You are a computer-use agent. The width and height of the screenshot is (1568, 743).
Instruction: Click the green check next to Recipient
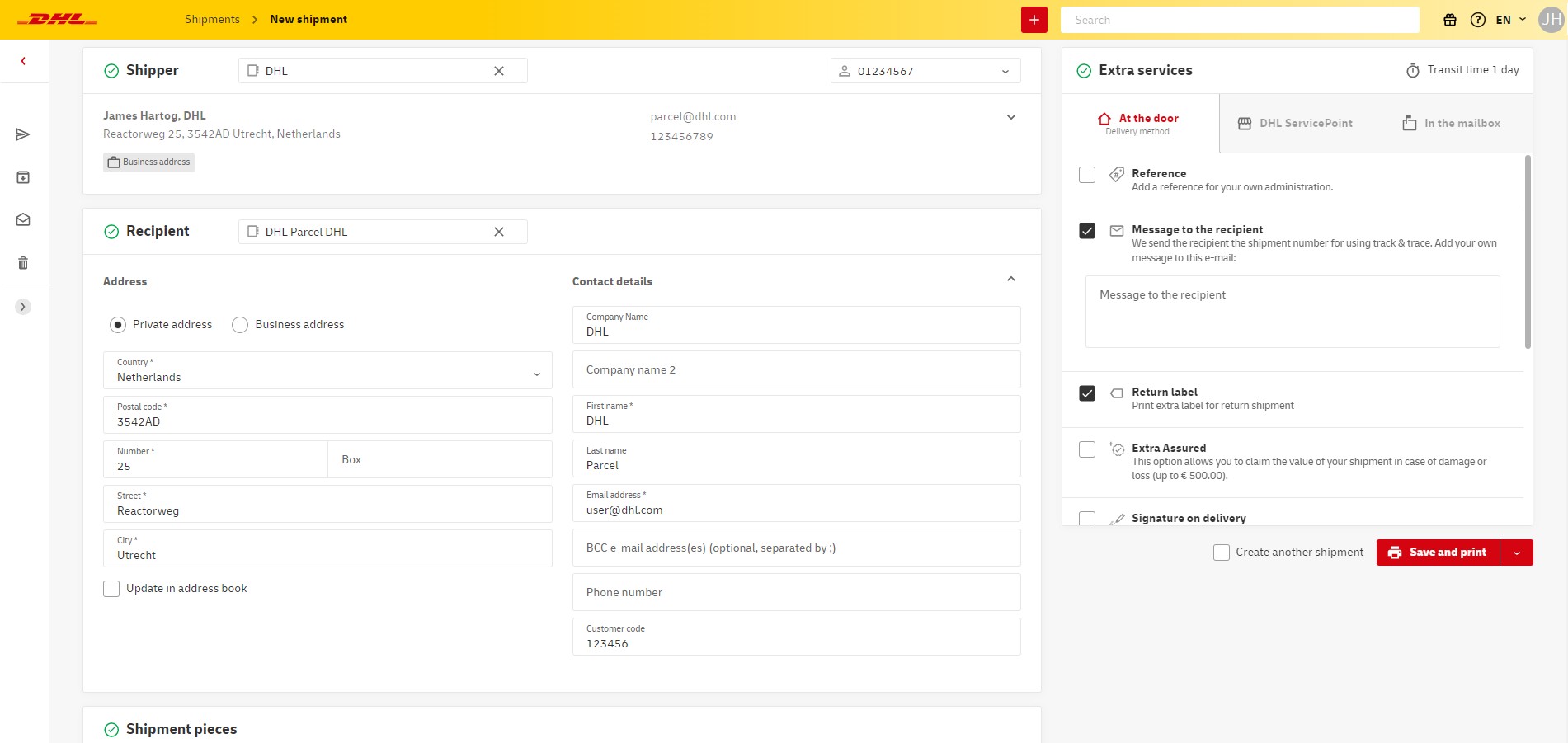pos(111,232)
